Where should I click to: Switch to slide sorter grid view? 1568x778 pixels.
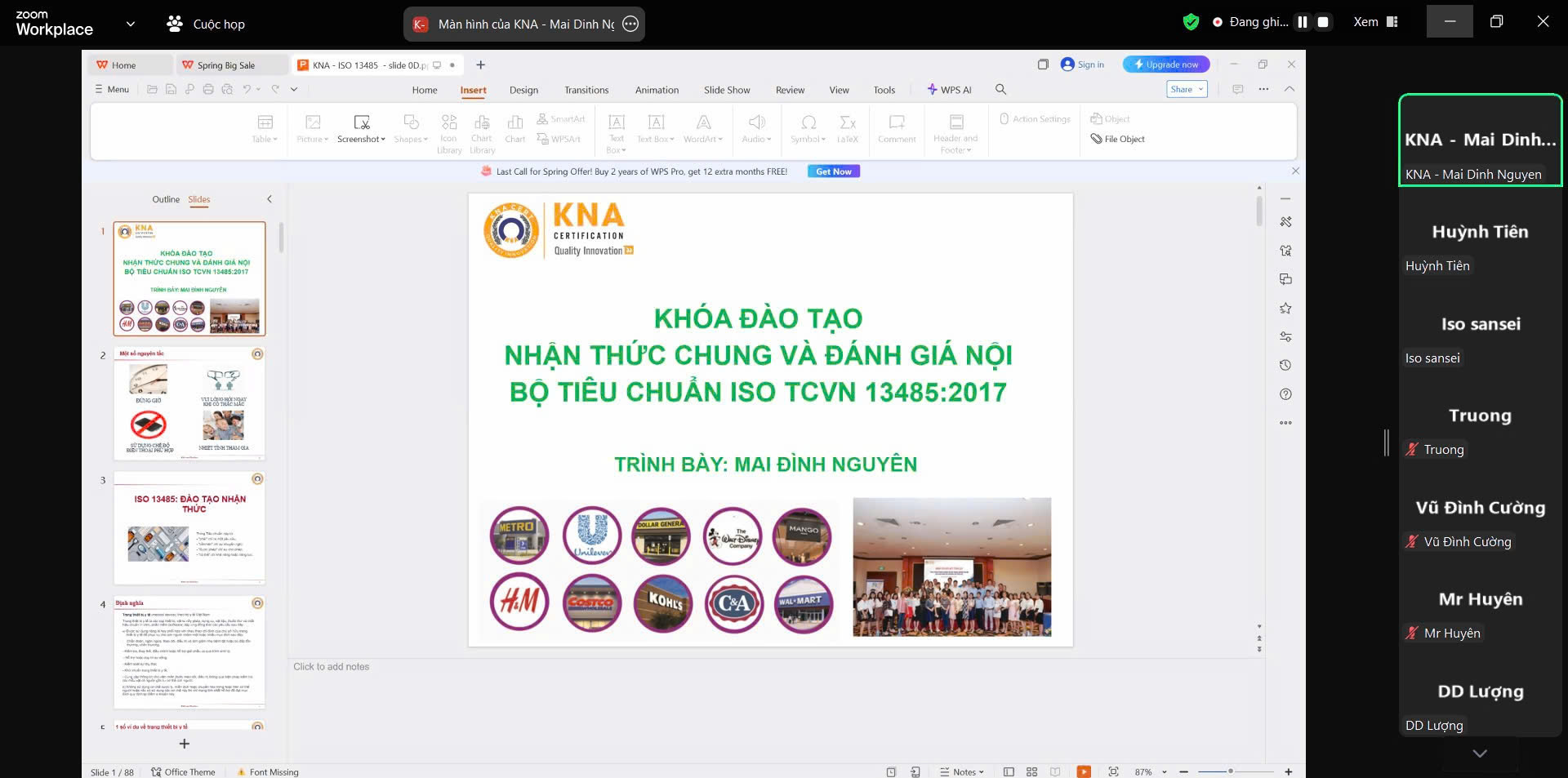pyautogui.click(x=1031, y=771)
